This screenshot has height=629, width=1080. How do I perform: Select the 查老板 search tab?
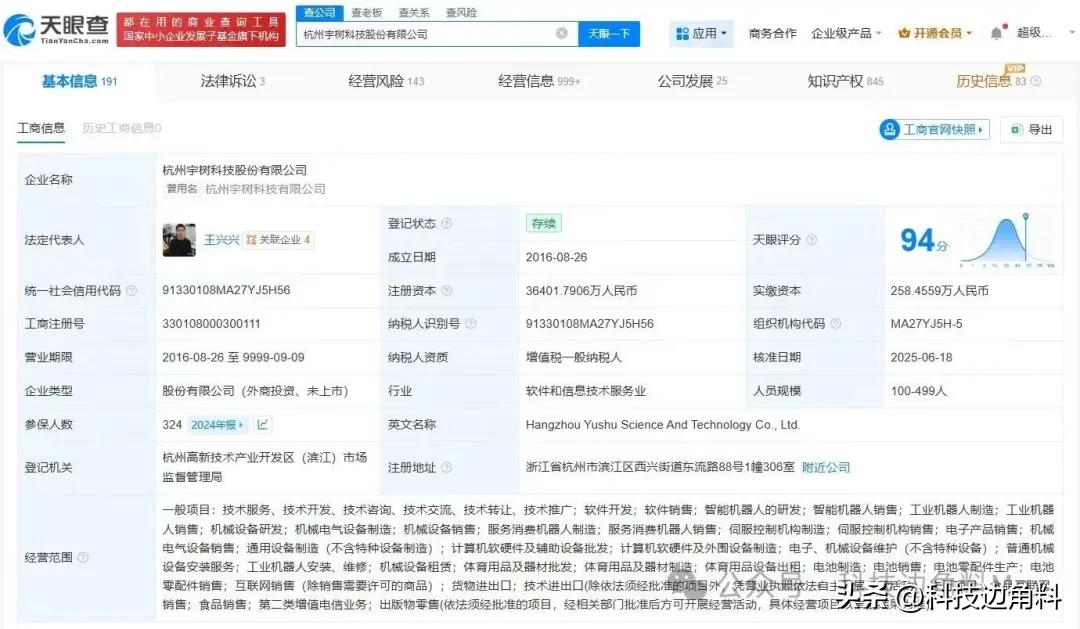click(366, 12)
